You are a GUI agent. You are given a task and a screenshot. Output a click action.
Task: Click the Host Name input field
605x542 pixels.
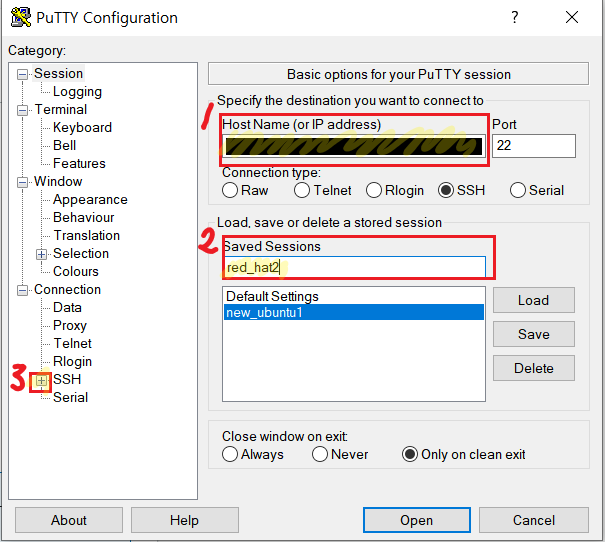(x=353, y=146)
